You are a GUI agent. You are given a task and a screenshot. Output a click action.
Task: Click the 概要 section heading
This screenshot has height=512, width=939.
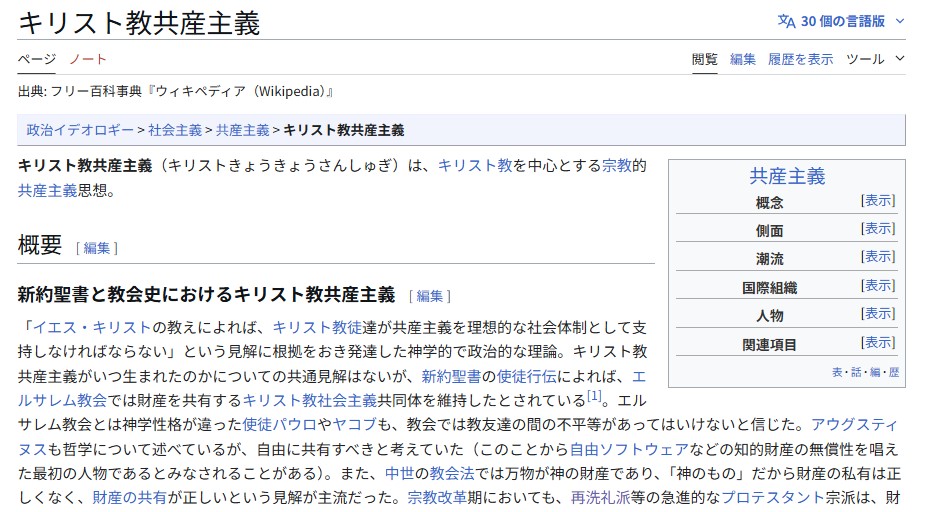click(x=40, y=245)
